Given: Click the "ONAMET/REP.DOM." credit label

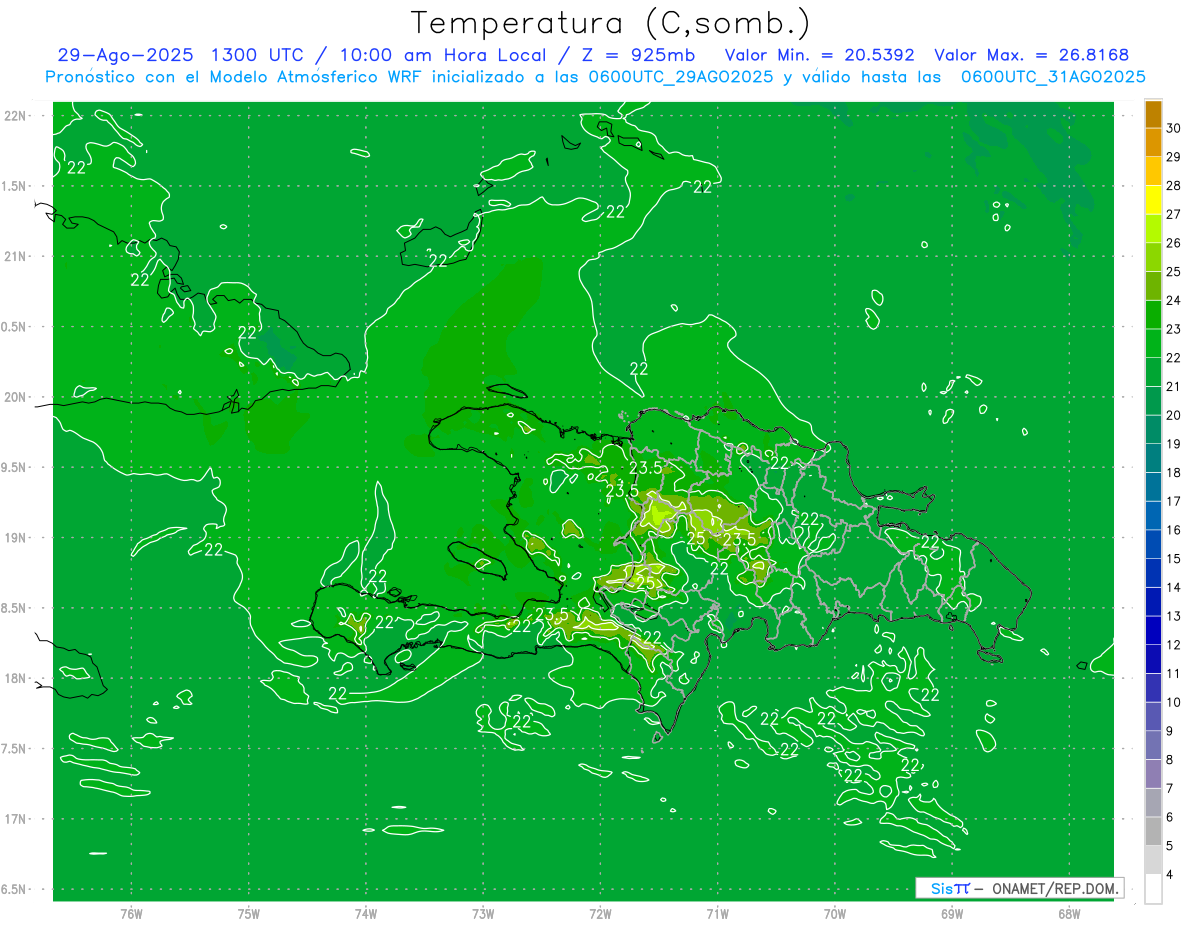Looking at the screenshot, I should point(1054,888).
